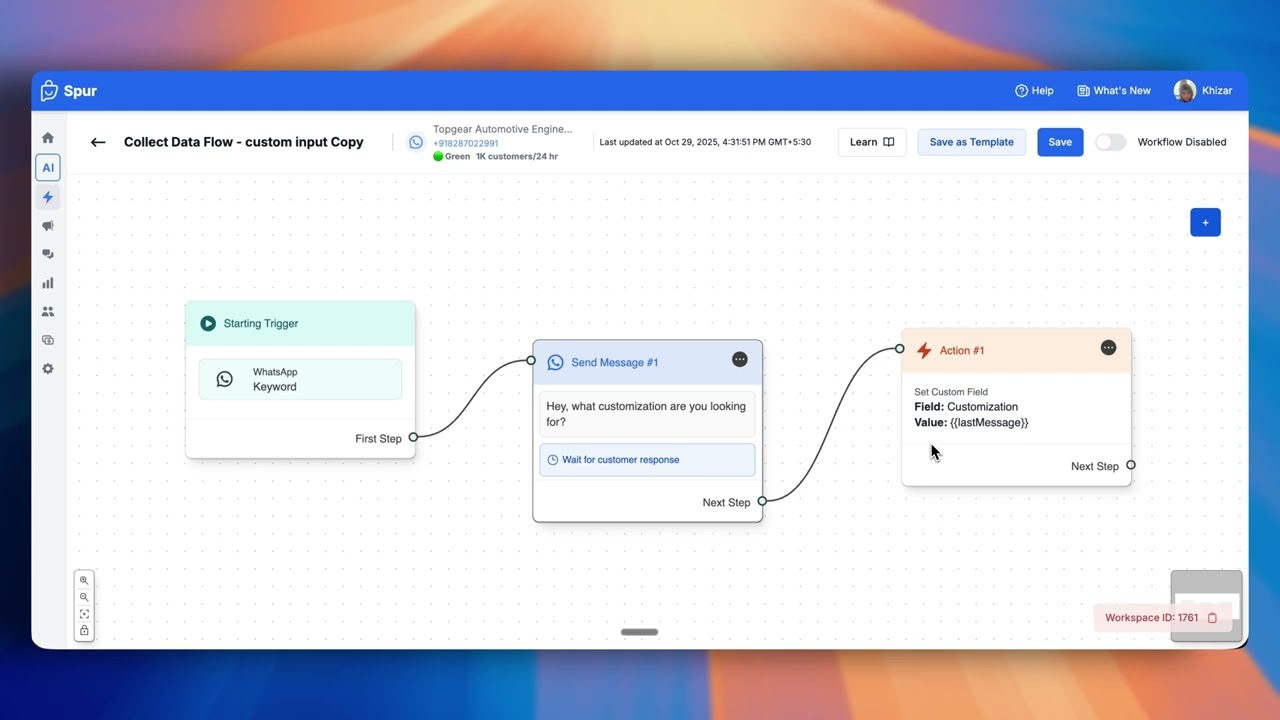Click the Set Custom Field label

tap(951, 392)
